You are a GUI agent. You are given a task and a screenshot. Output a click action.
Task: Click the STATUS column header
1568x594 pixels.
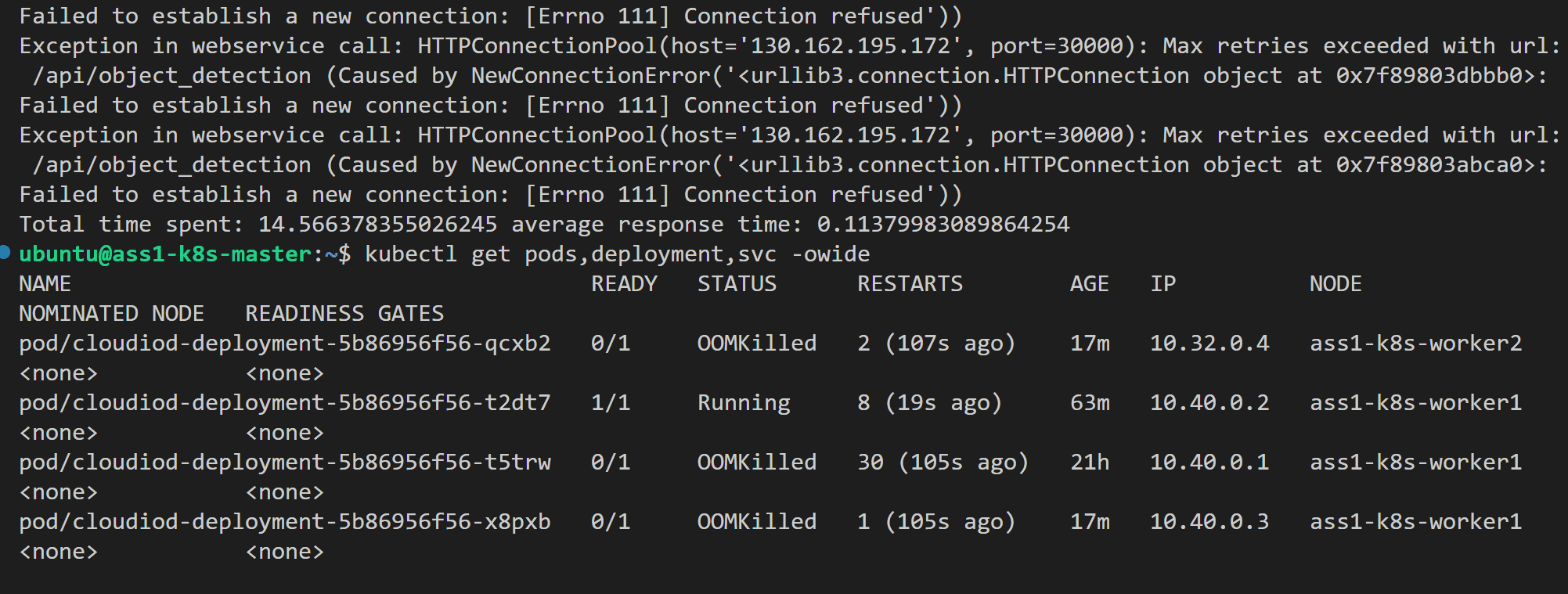[737, 284]
